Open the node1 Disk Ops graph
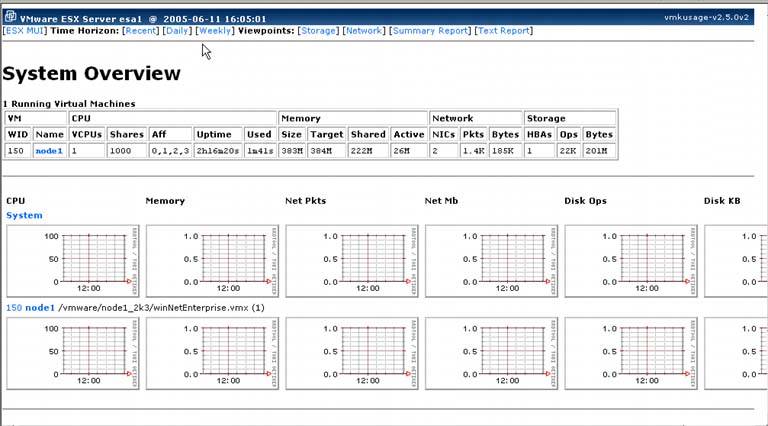Screen dimensions: 768x426 (x=630, y=354)
